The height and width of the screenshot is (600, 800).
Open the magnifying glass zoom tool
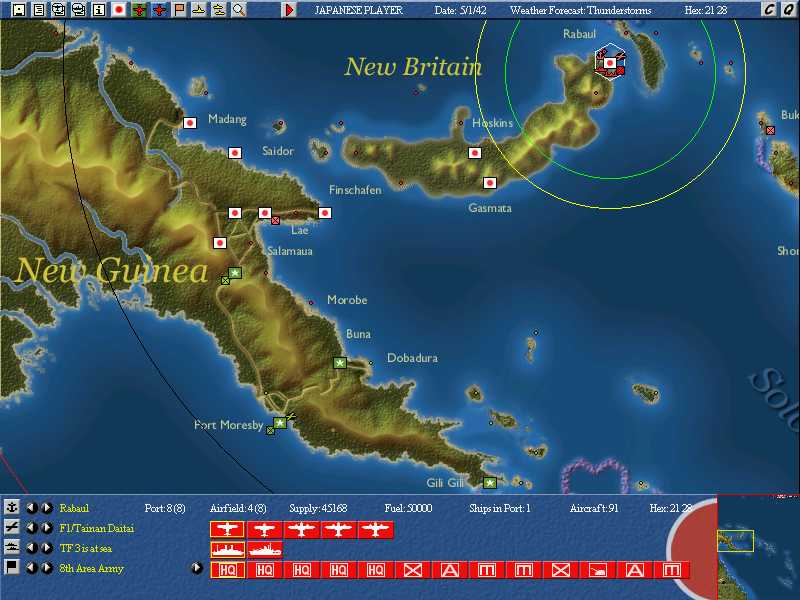pyautogui.click(x=239, y=9)
